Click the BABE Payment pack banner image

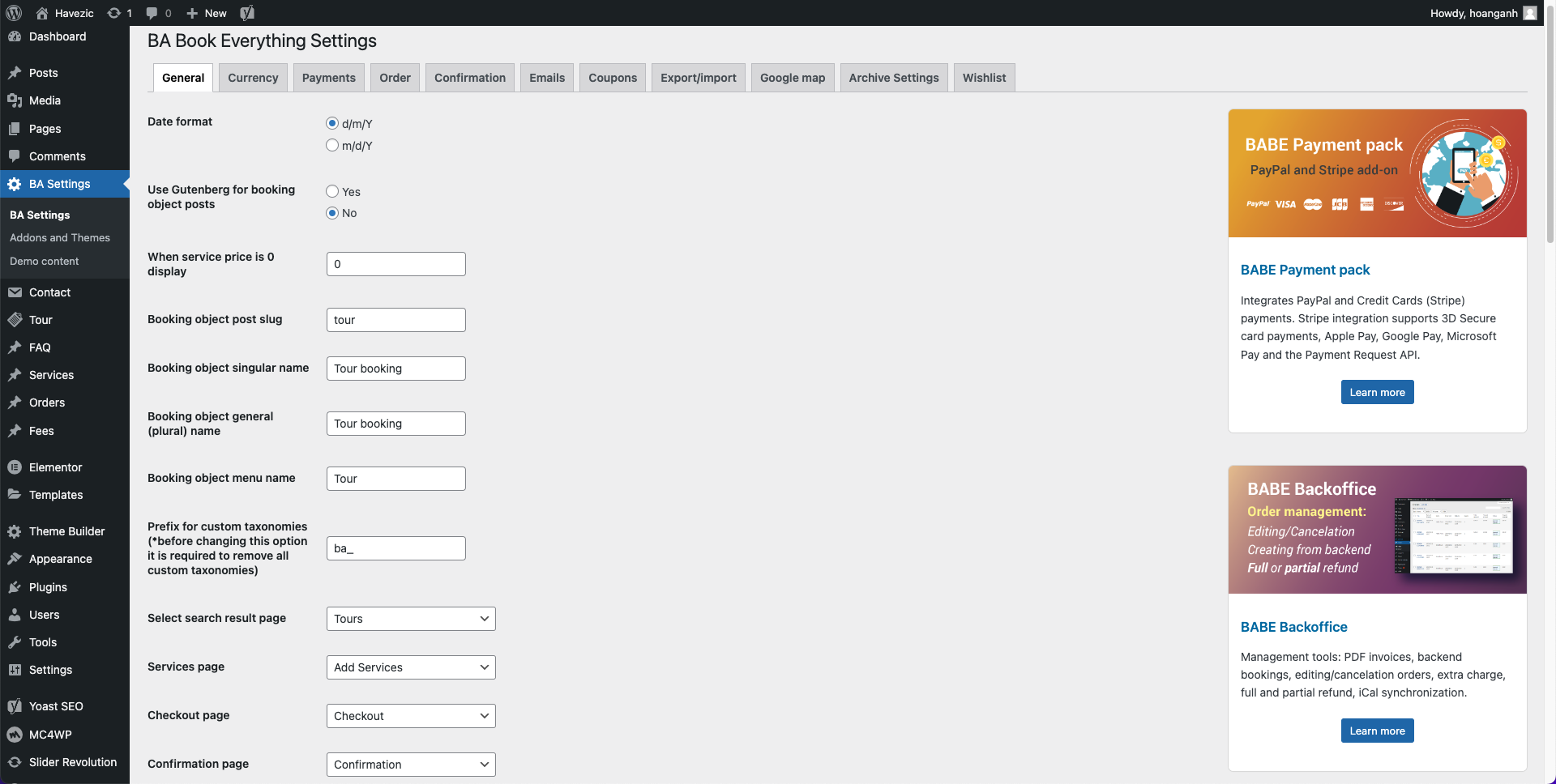[1377, 173]
